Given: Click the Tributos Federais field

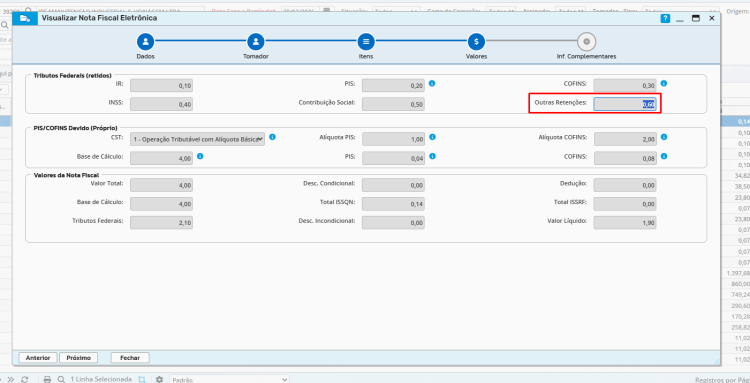Looking at the screenshot, I should coord(161,222).
